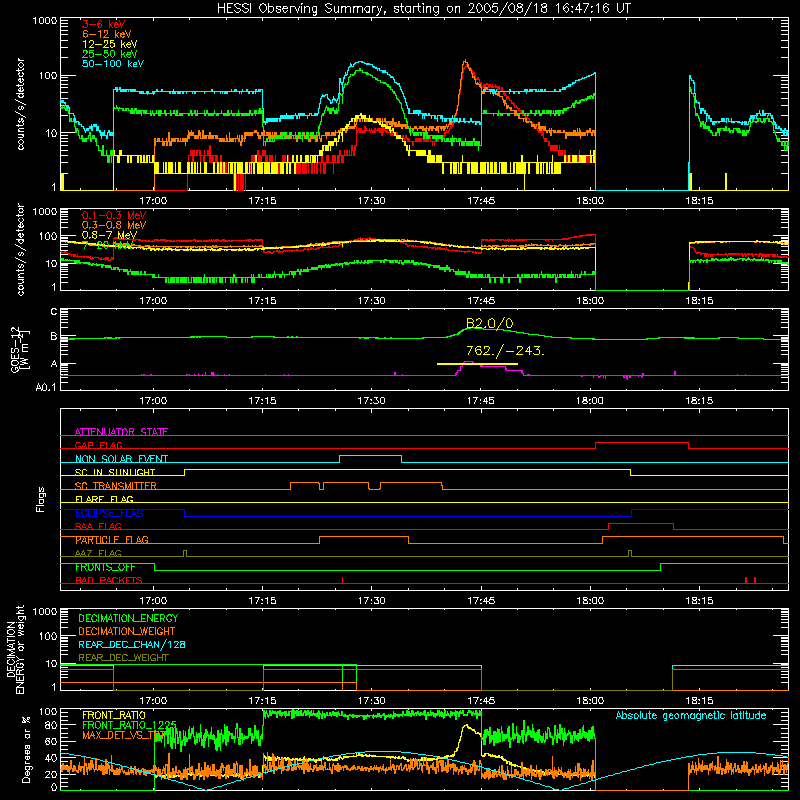Select the FLARE_FLAG label
This screenshot has width=800, height=800.
[104, 499]
